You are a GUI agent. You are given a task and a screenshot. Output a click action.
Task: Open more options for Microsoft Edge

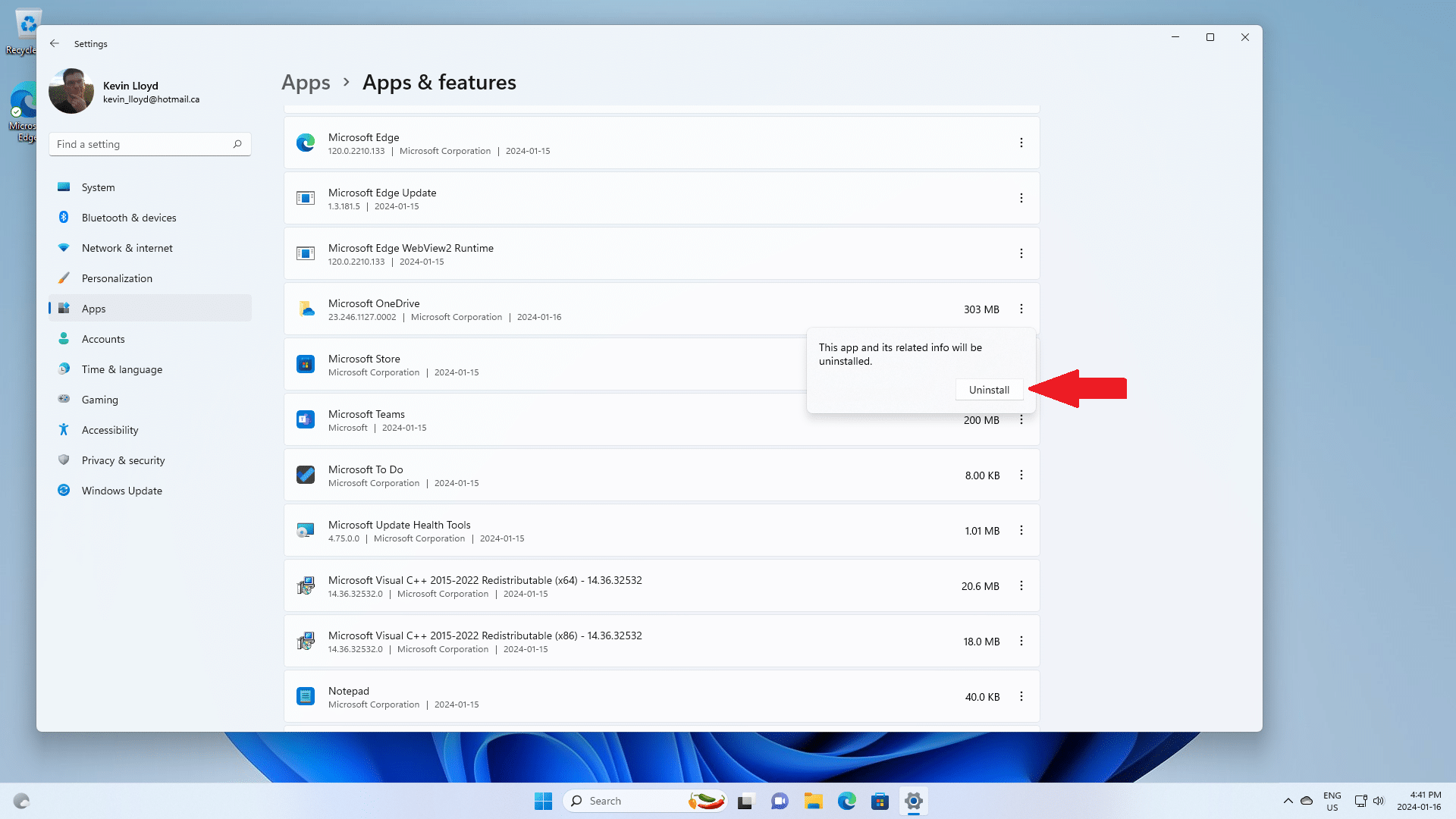pyautogui.click(x=1021, y=143)
